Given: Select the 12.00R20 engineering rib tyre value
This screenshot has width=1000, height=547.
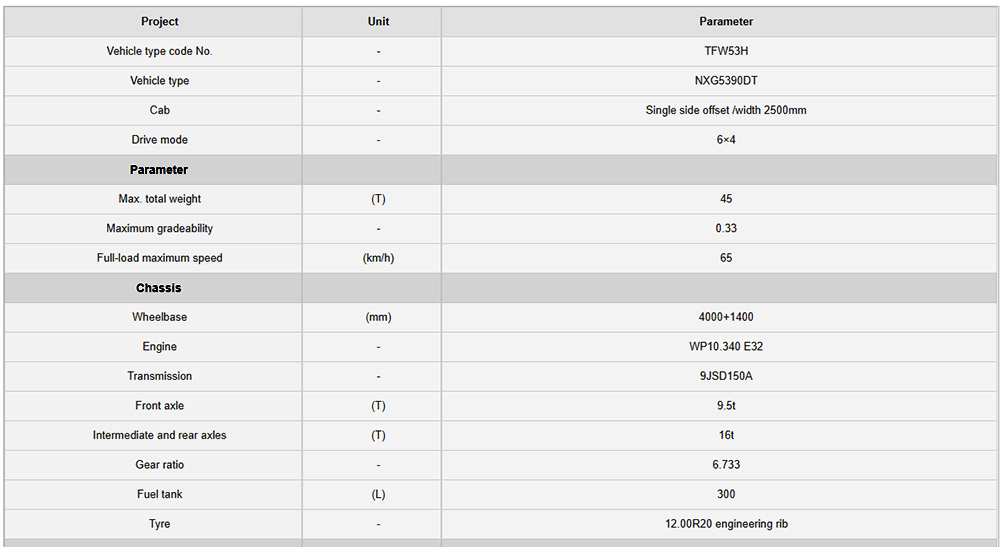Looking at the screenshot, I should click(726, 524).
